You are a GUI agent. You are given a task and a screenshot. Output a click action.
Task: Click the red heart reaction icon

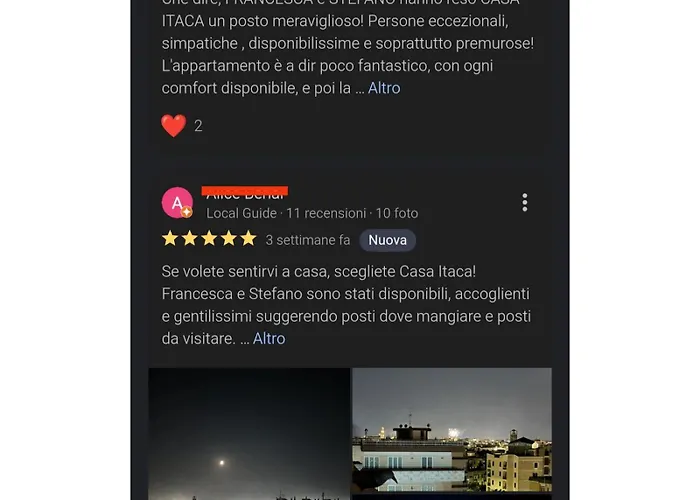(174, 125)
